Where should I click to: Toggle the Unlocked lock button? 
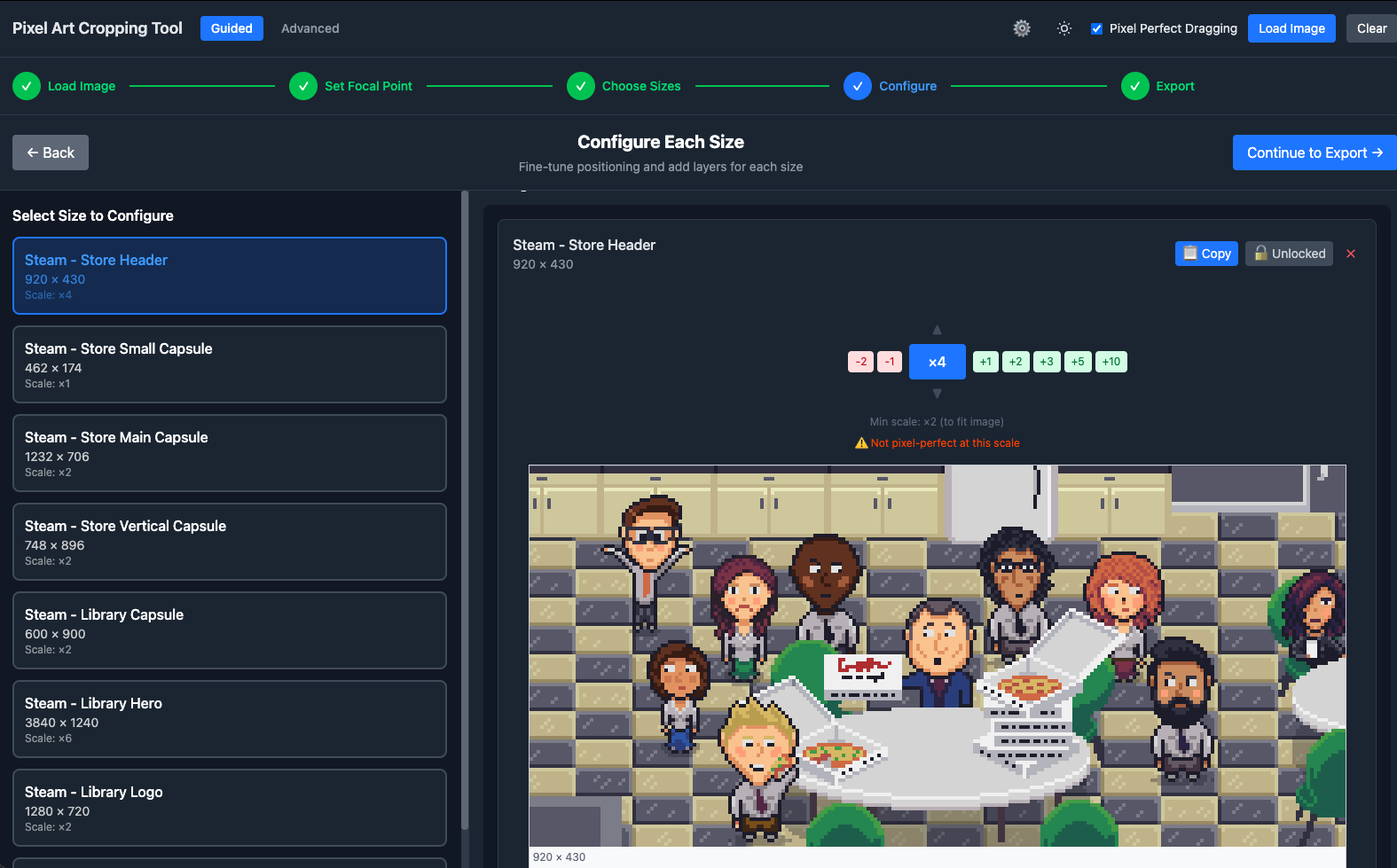point(1289,254)
